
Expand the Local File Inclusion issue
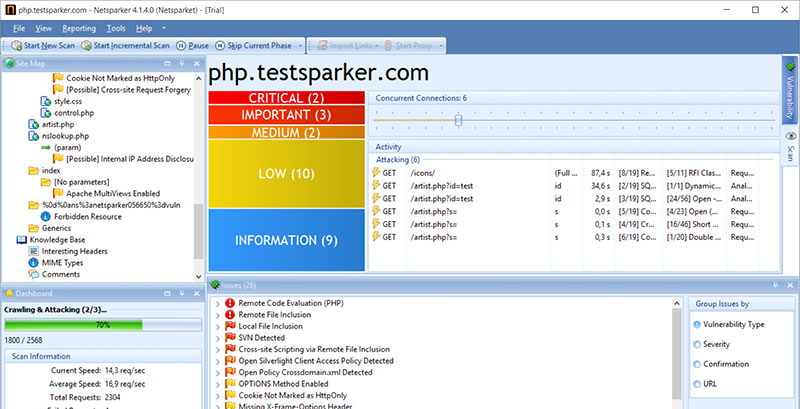tap(218, 326)
